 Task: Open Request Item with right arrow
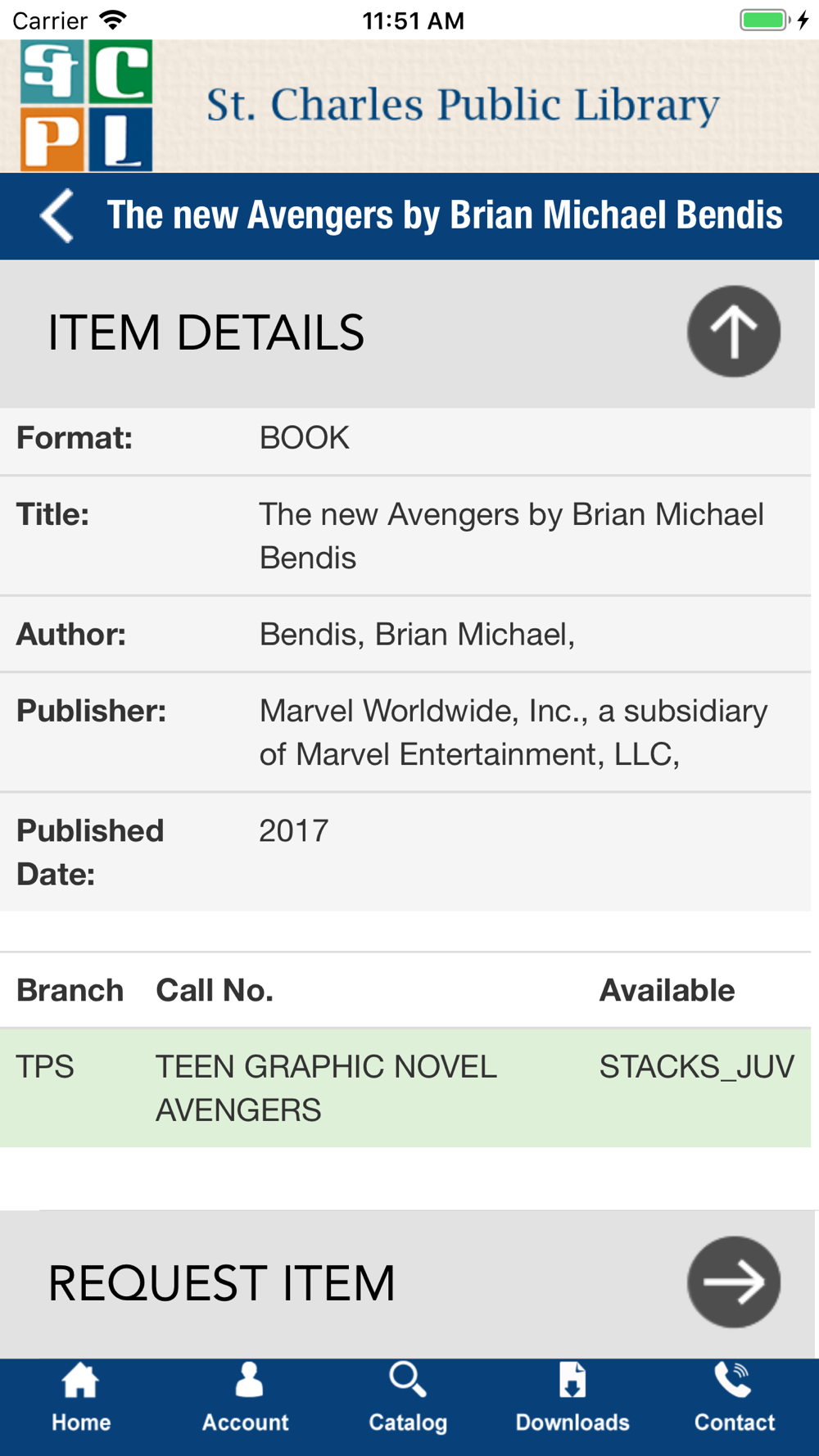point(733,1282)
